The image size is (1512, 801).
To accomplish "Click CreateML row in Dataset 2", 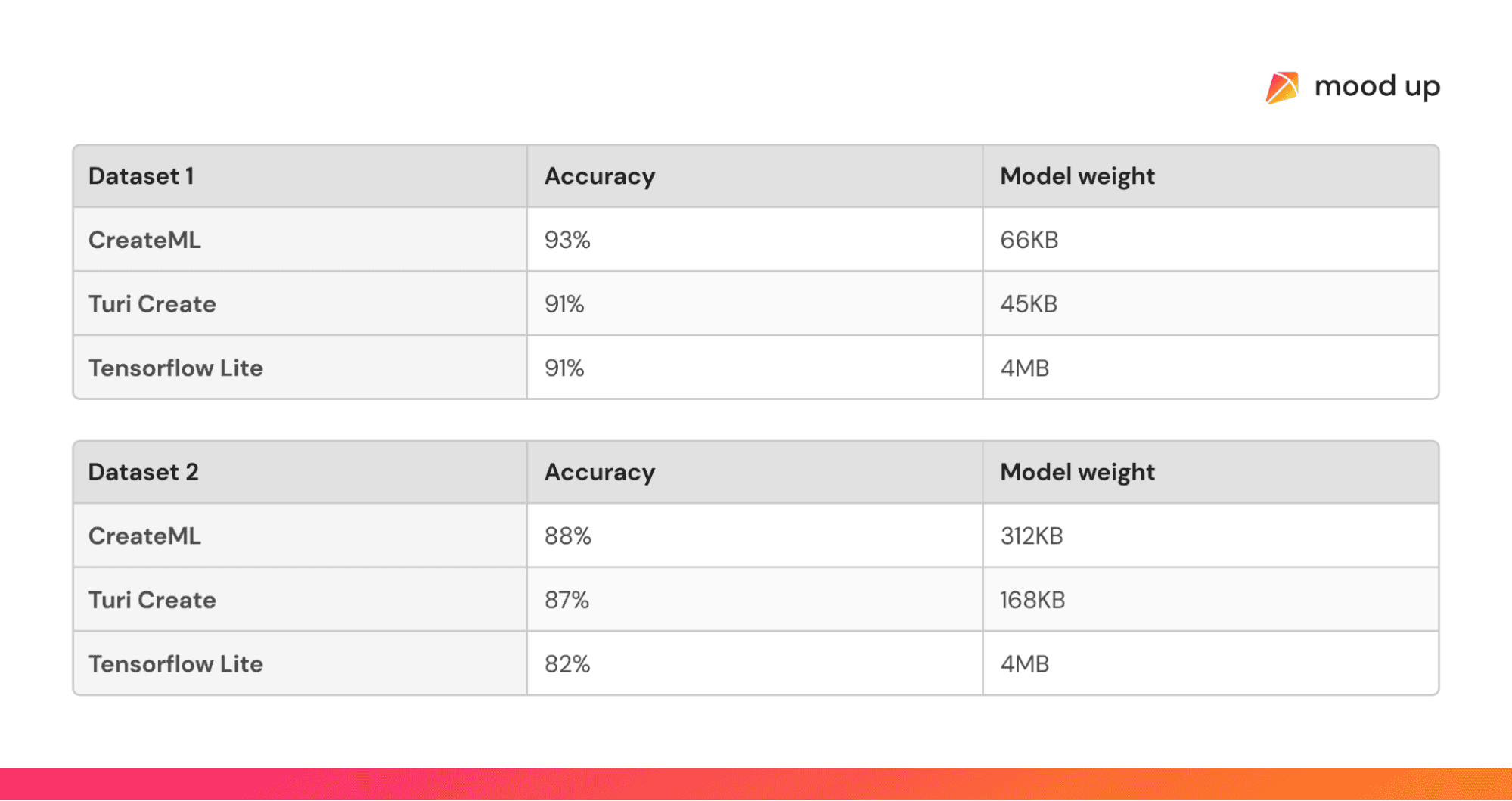I will click(144, 536).
